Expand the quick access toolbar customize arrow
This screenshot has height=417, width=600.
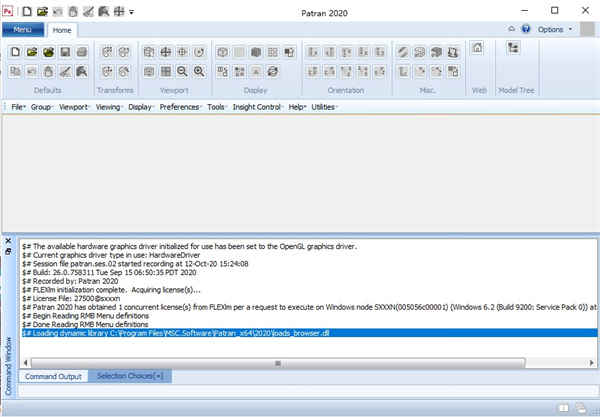tap(131, 12)
